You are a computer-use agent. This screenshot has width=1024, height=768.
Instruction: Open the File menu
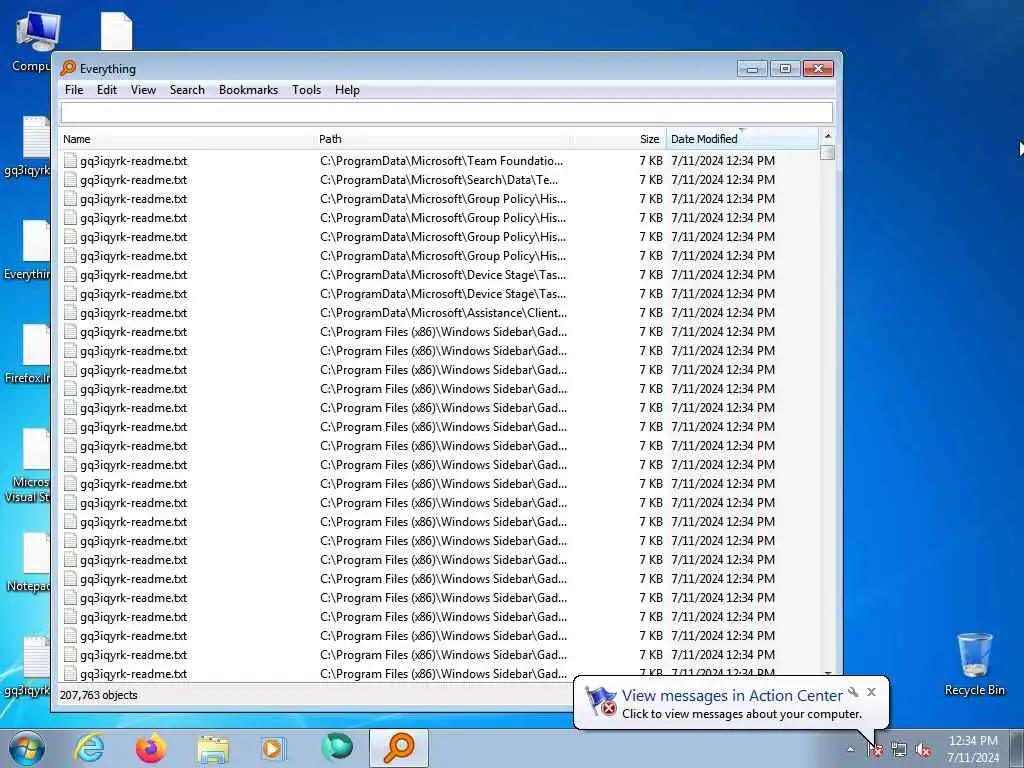point(74,90)
